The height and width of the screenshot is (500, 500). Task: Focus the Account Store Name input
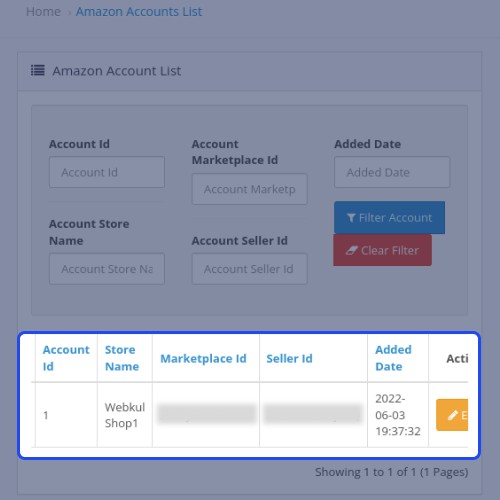point(107,269)
